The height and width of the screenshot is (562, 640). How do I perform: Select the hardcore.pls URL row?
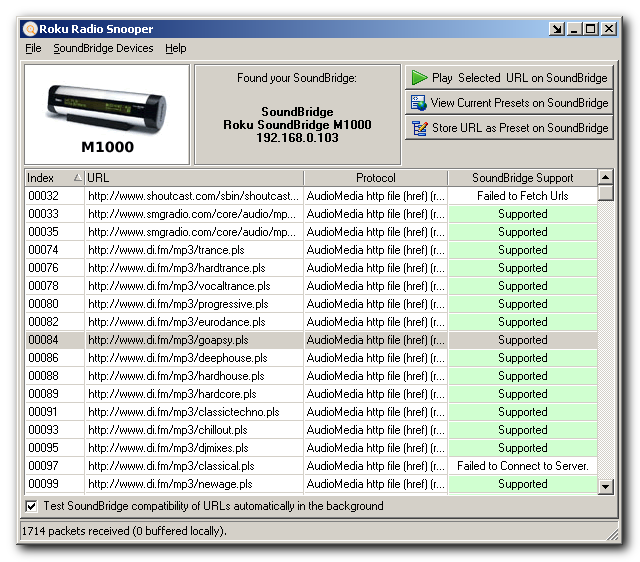[311, 394]
